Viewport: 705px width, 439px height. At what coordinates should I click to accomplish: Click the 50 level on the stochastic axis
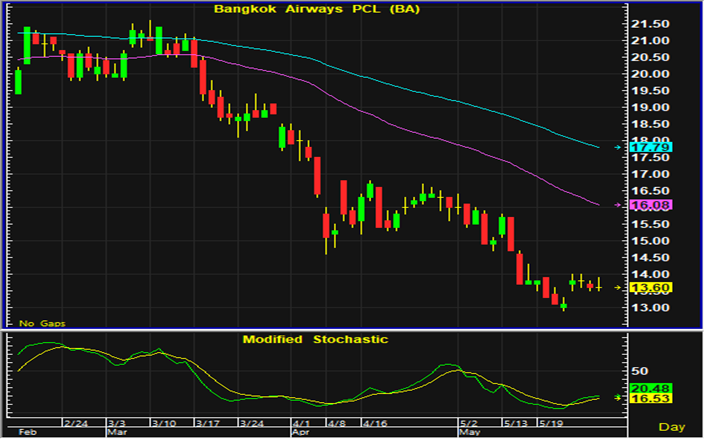(x=639, y=371)
